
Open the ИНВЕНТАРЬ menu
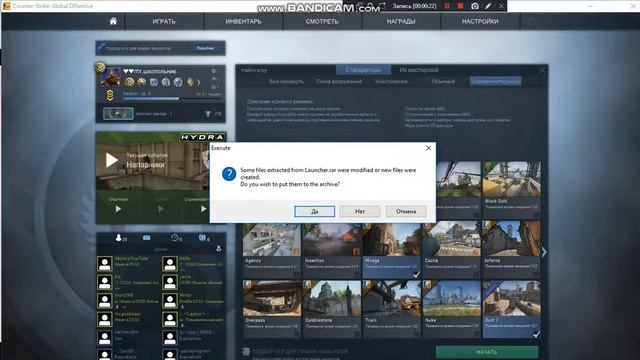pos(243,21)
